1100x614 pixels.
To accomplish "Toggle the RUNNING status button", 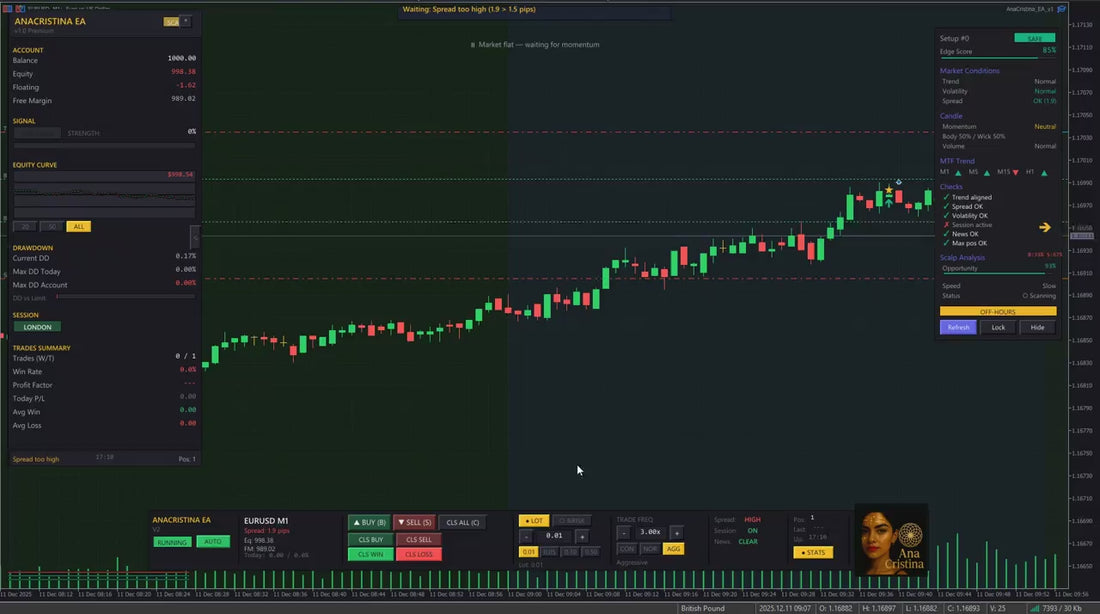I will [x=171, y=542].
